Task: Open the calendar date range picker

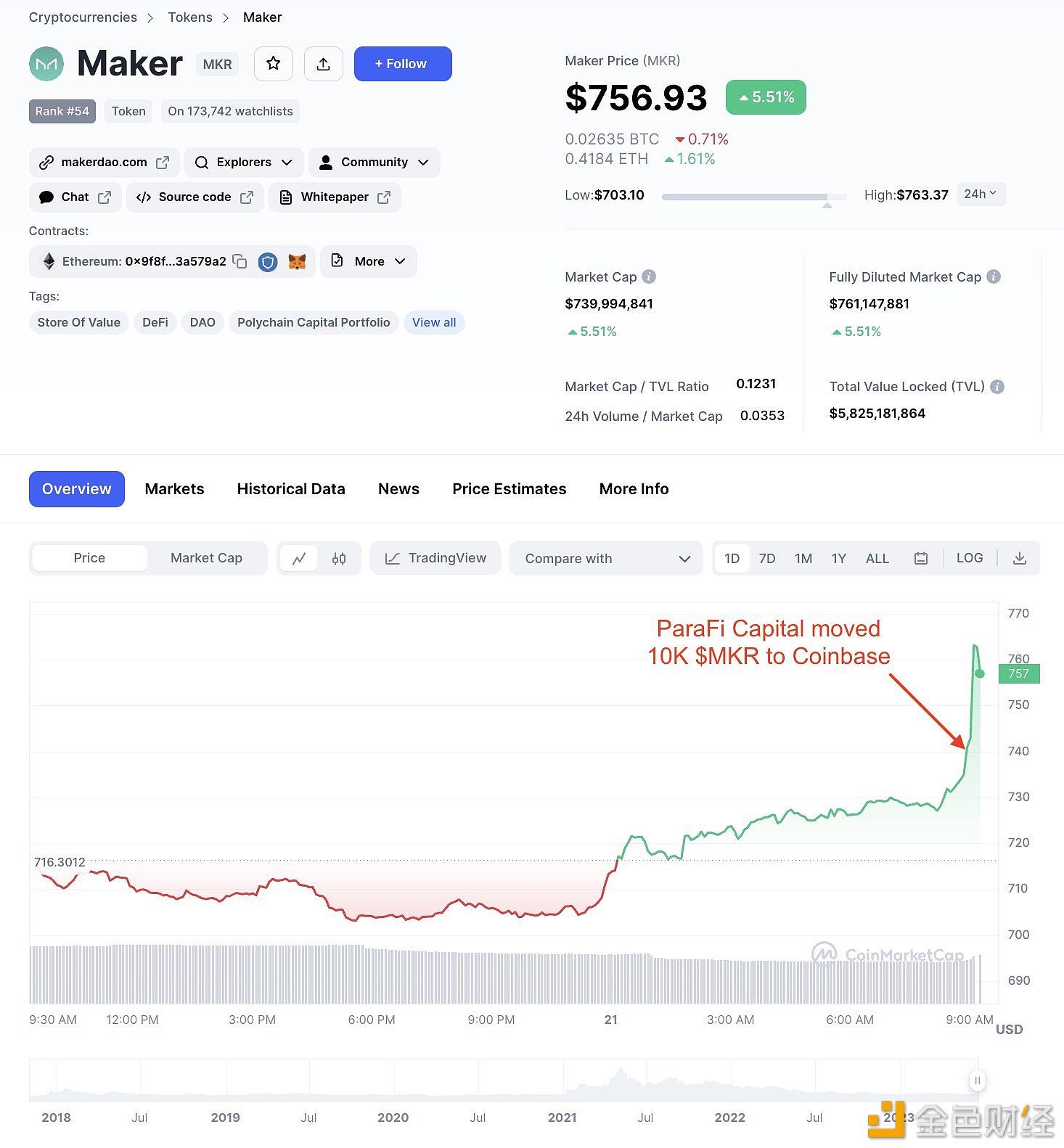Action: (921, 558)
